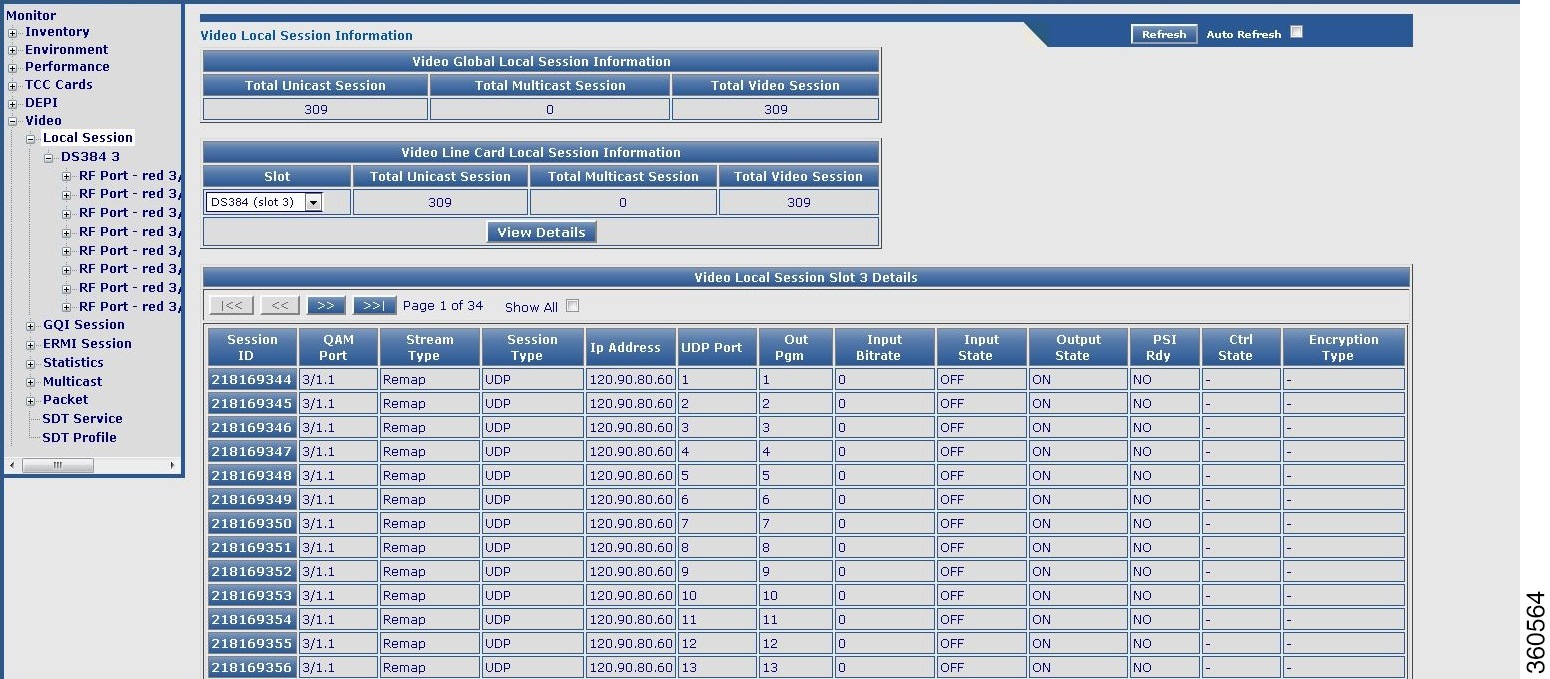Expand the Performance node plus icon
The image size is (1550, 679).
point(13,68)
